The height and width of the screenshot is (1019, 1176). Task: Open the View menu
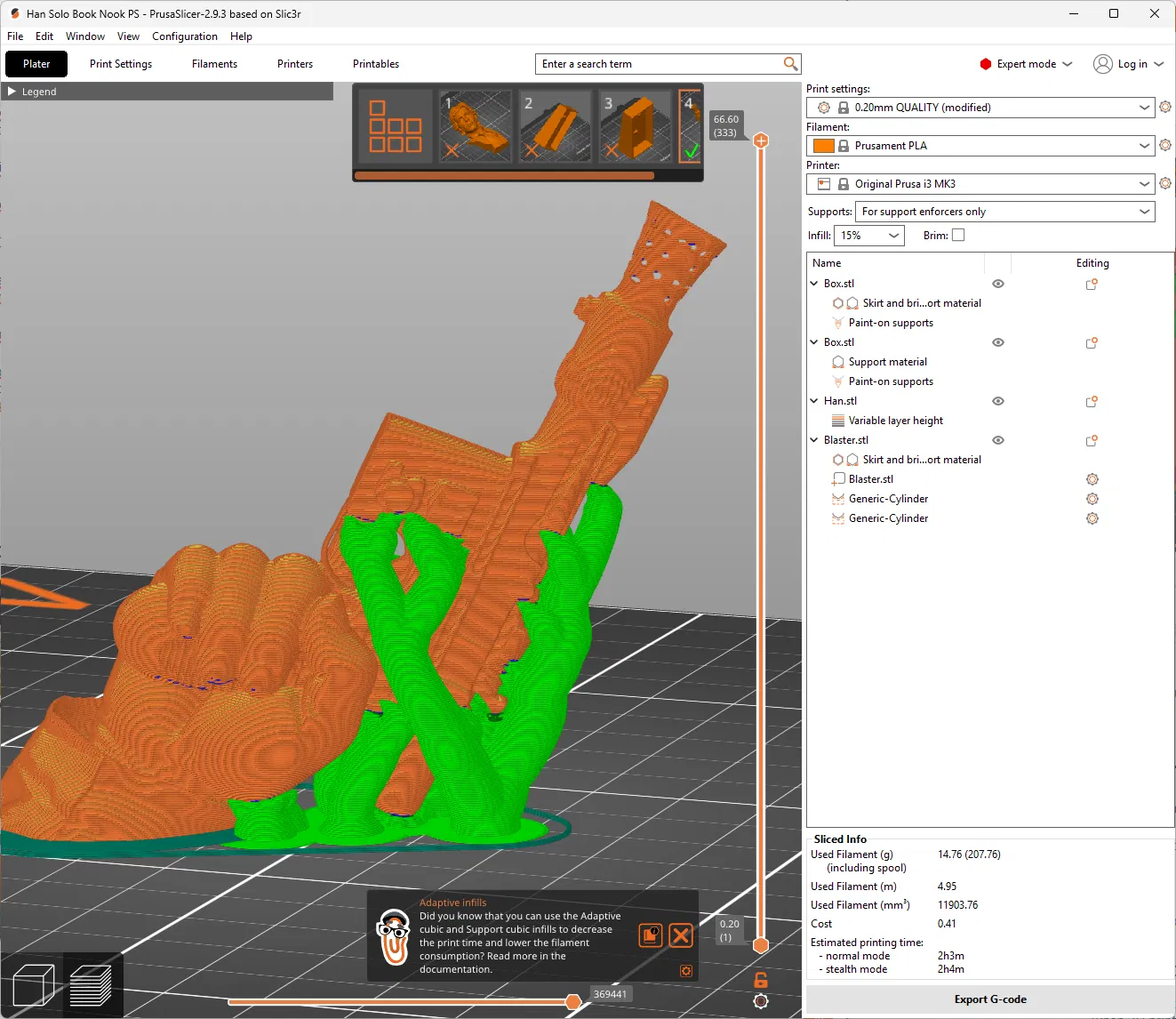click(128, 36)
